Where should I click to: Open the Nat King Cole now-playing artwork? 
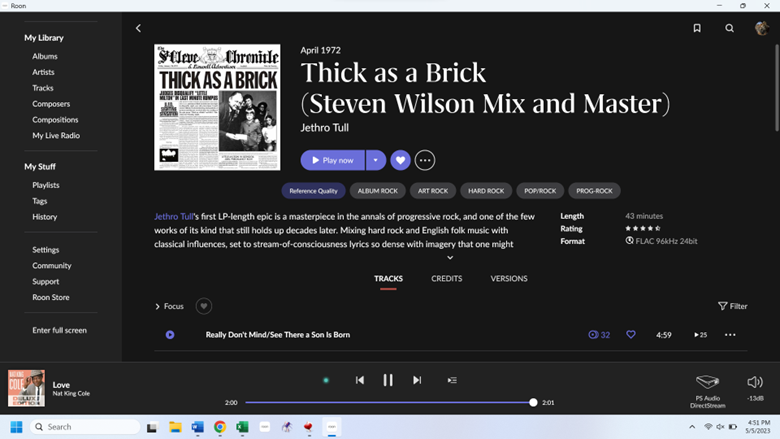[26, 388]
